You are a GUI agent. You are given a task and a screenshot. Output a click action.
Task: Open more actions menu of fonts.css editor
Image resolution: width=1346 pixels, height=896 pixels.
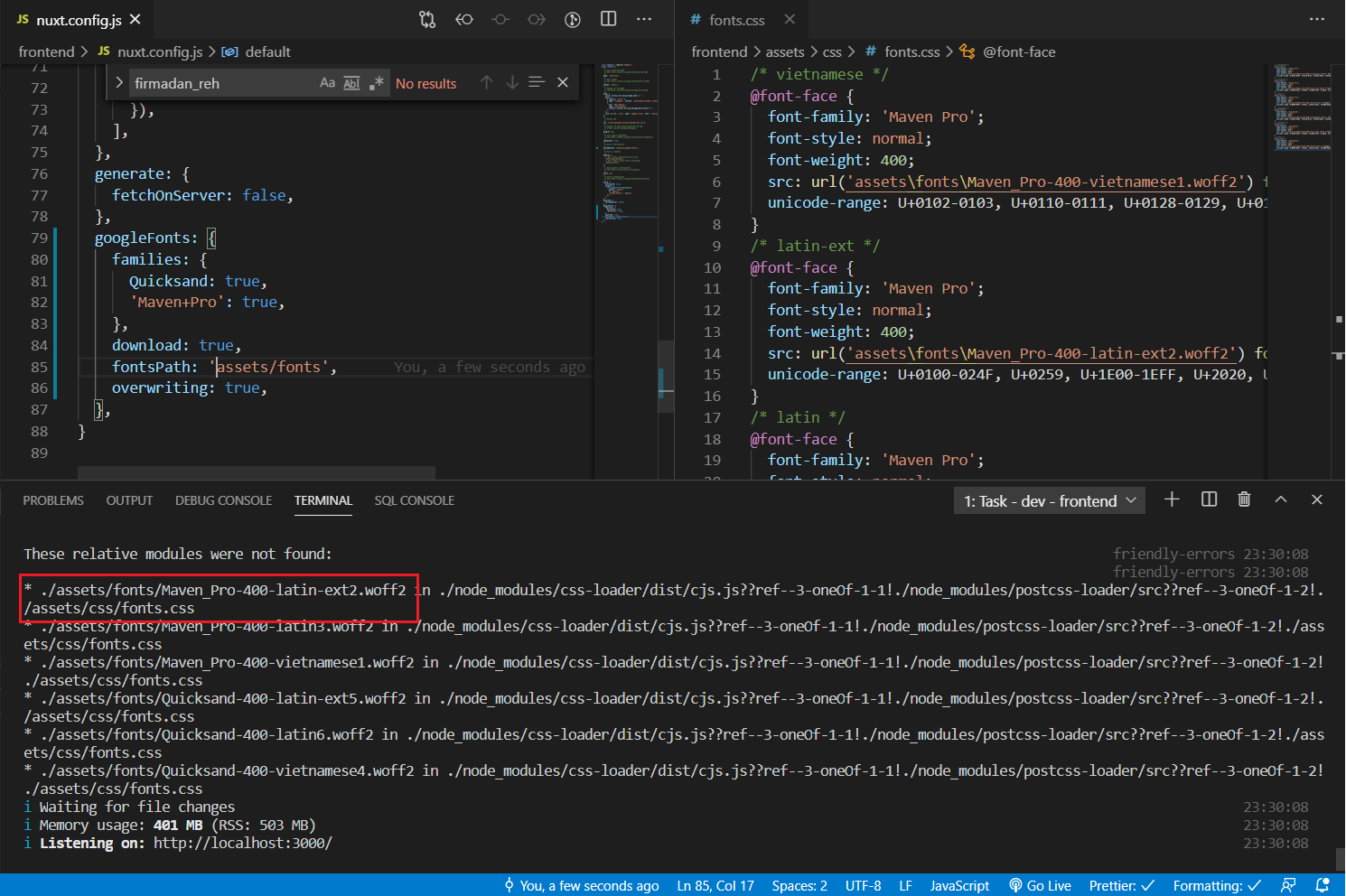[1317, 19]
